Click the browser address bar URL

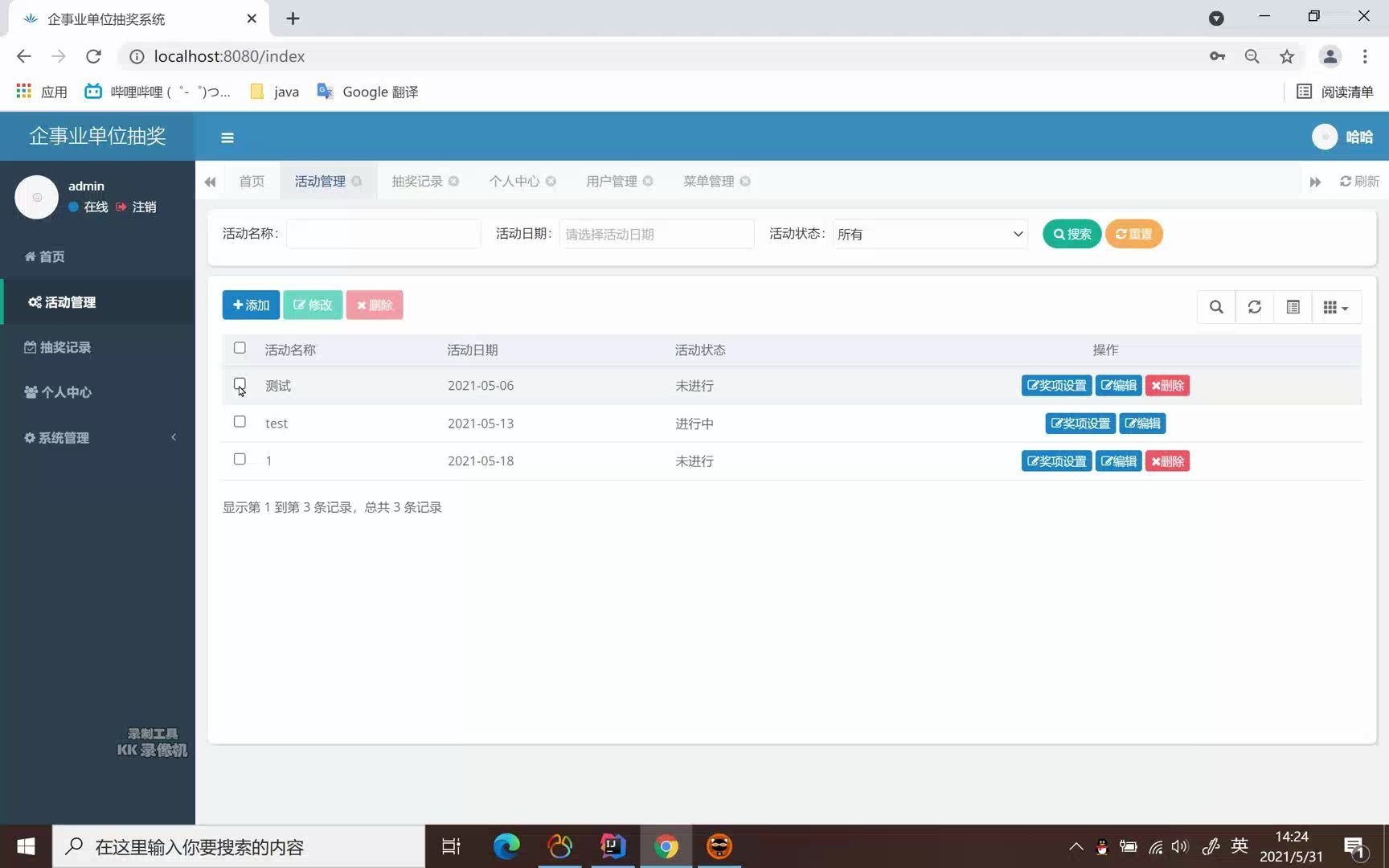click(x=229, y=56)
